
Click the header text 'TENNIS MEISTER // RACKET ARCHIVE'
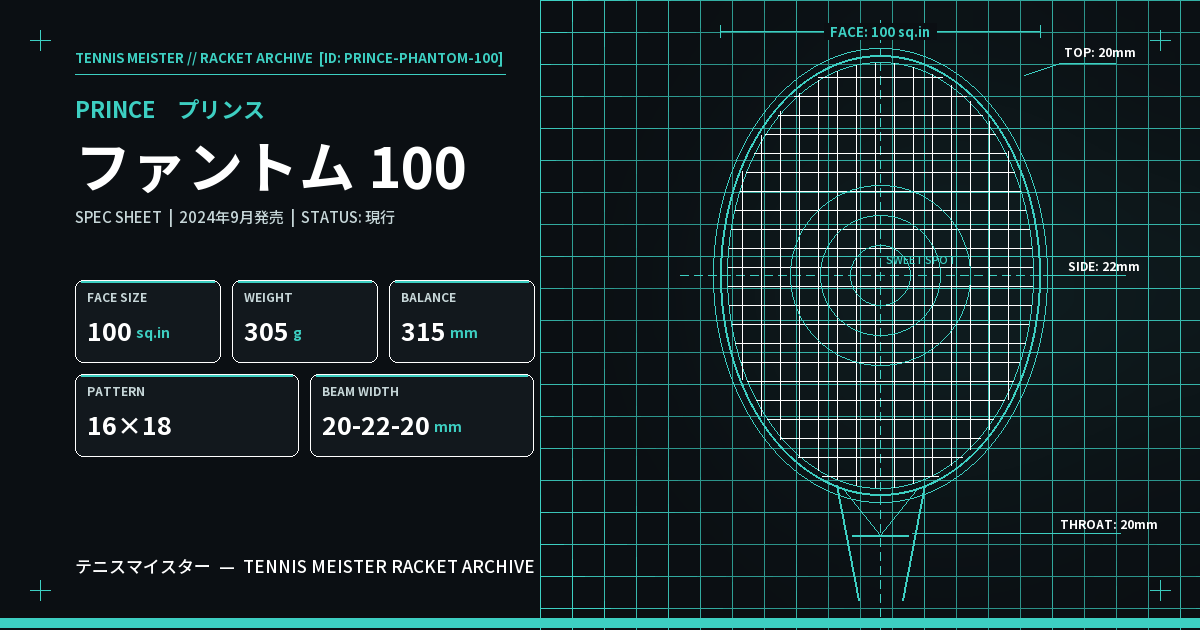tap(194, 58)
